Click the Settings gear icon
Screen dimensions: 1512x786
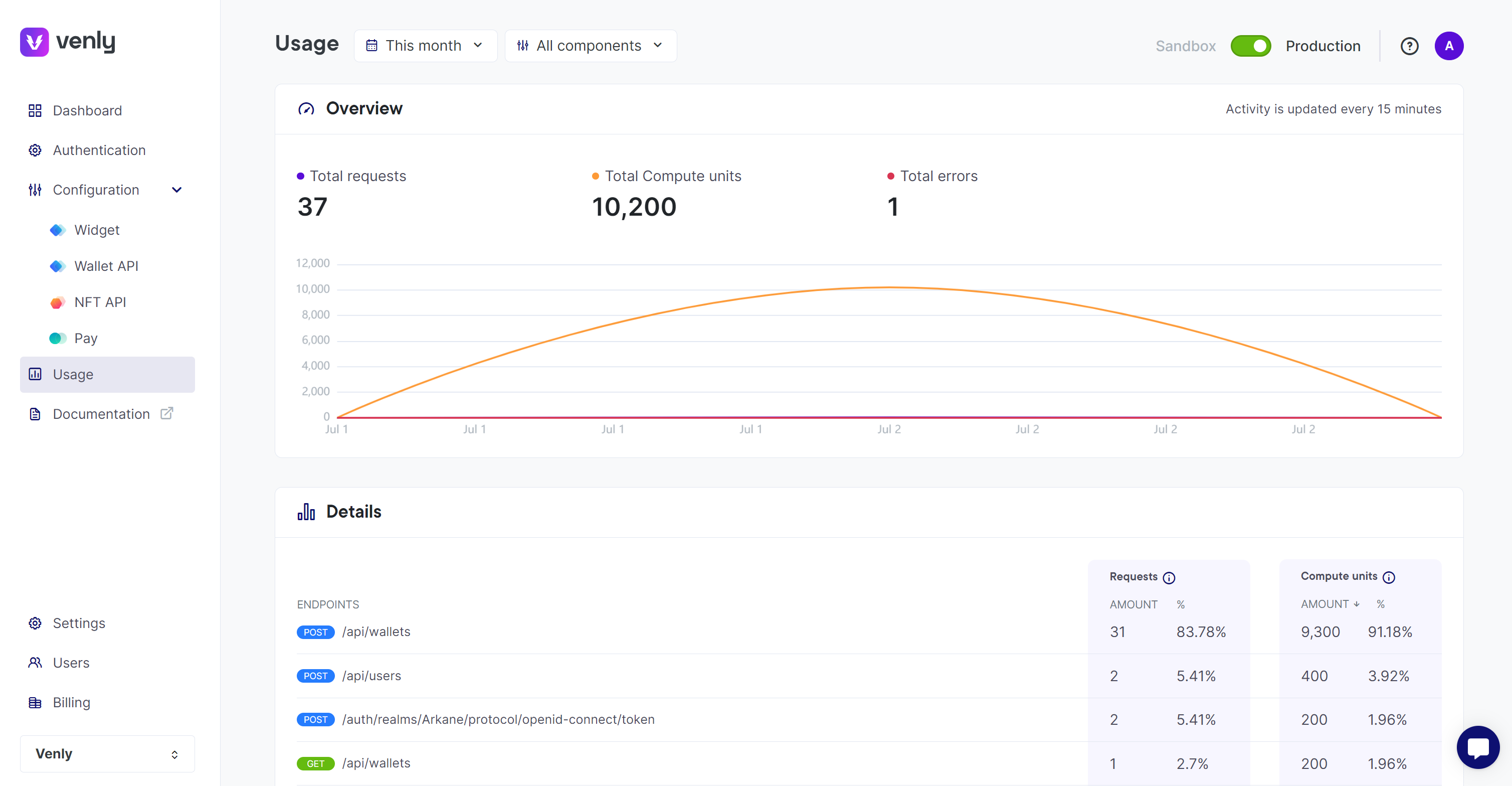tap(35, 623)
